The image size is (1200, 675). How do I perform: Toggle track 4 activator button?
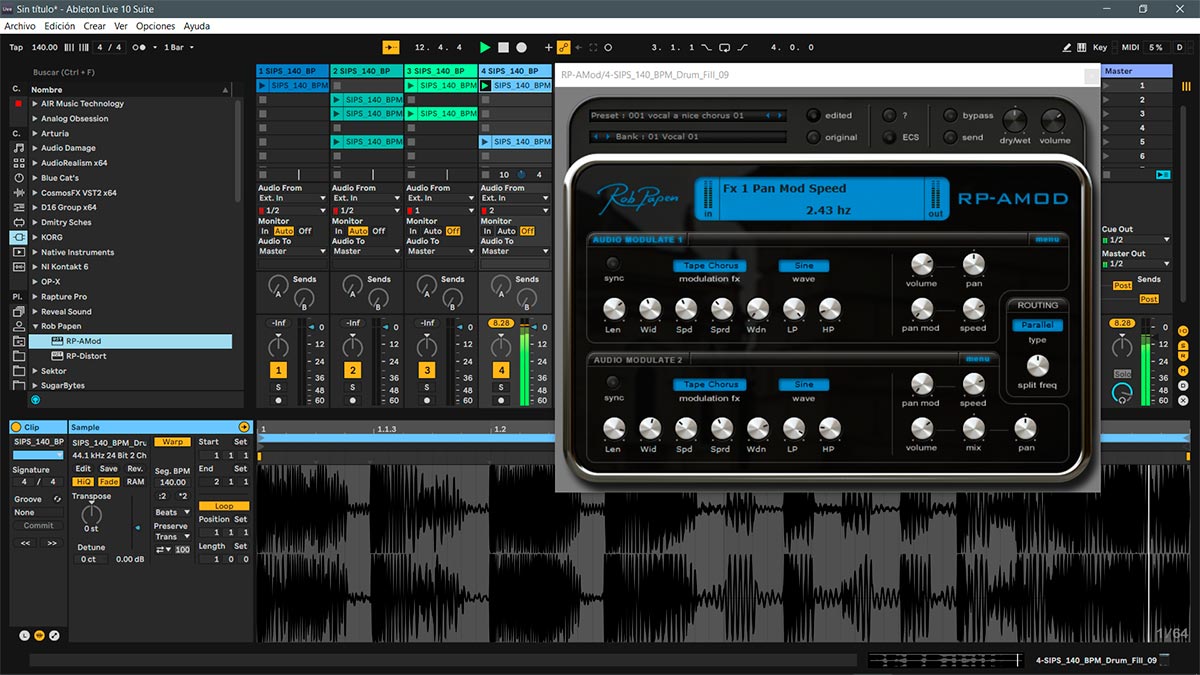pos(501,370)
